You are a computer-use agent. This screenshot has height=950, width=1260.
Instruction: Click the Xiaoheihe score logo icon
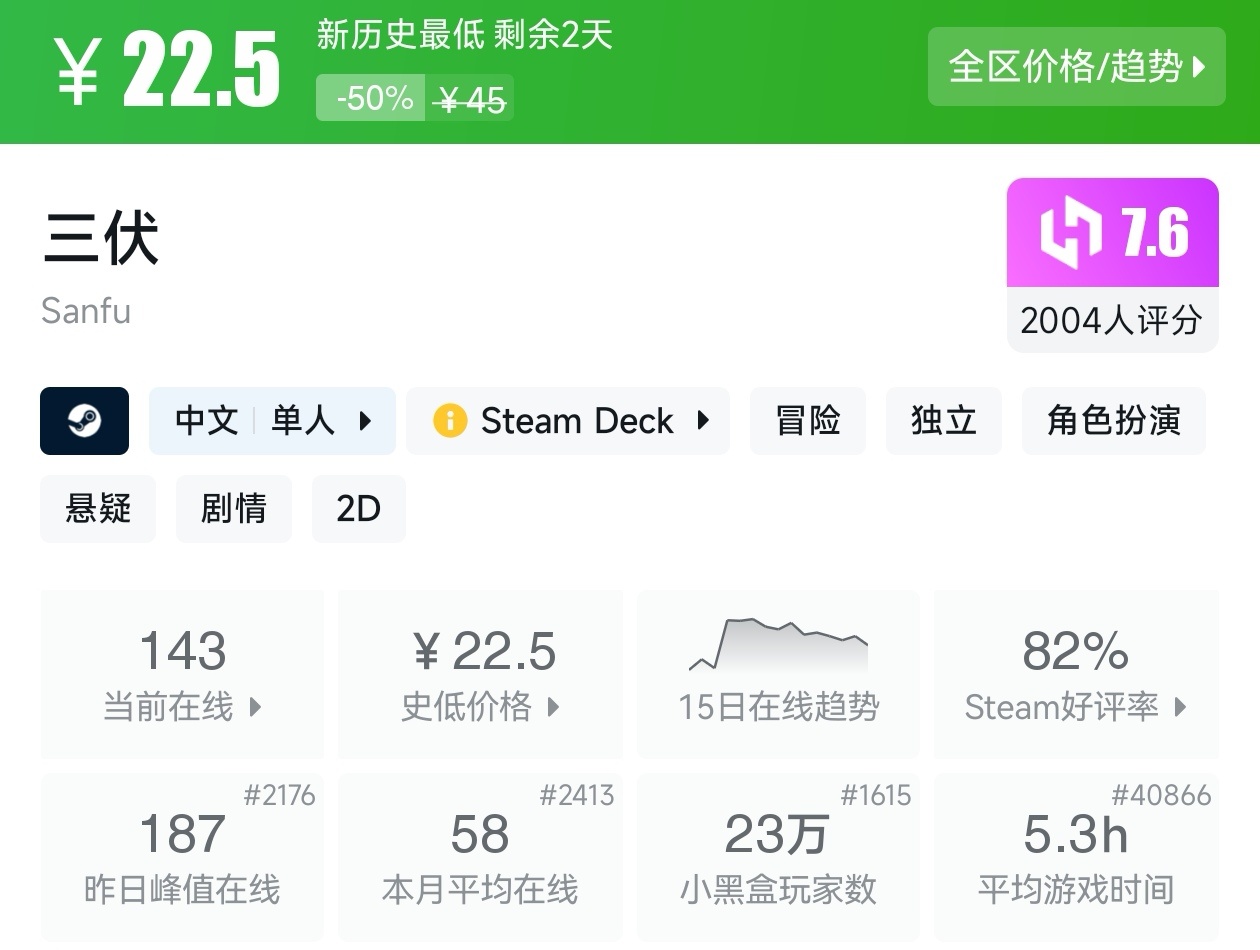pos(1070,233)
